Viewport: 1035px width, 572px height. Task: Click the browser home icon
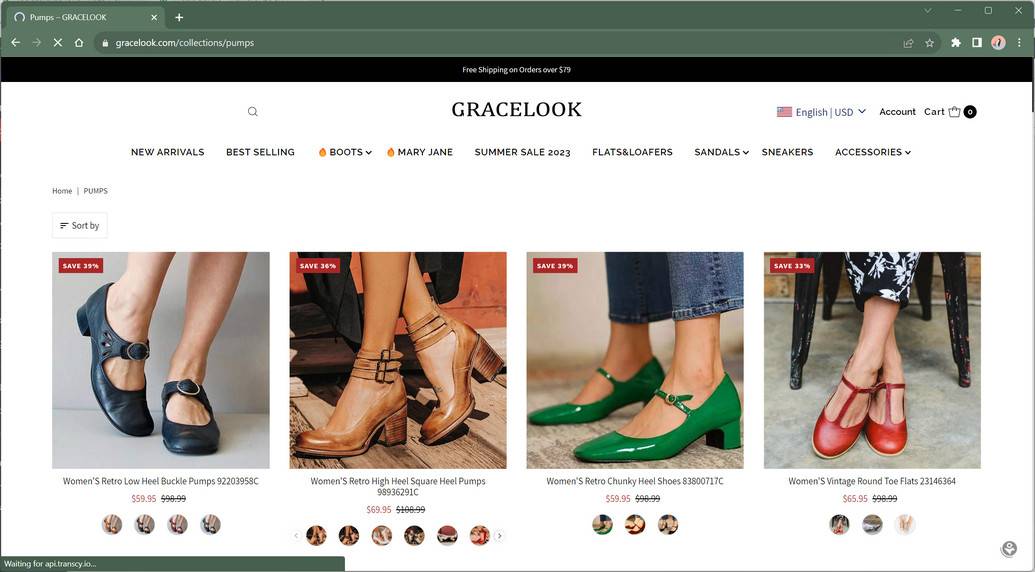(x=79, y=42)
